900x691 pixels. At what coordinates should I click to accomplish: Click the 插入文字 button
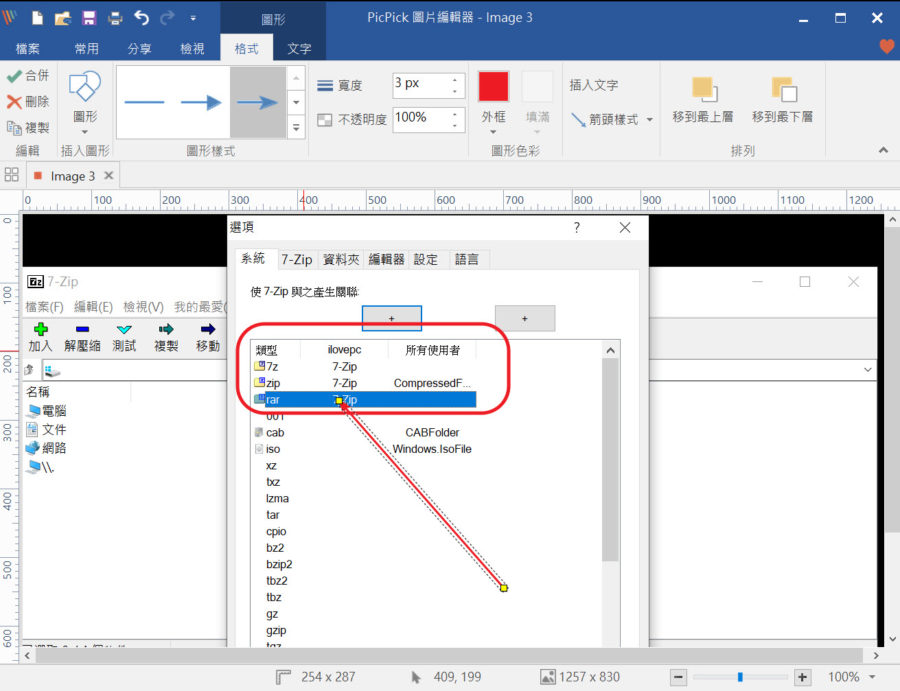(x=594, y=85)
